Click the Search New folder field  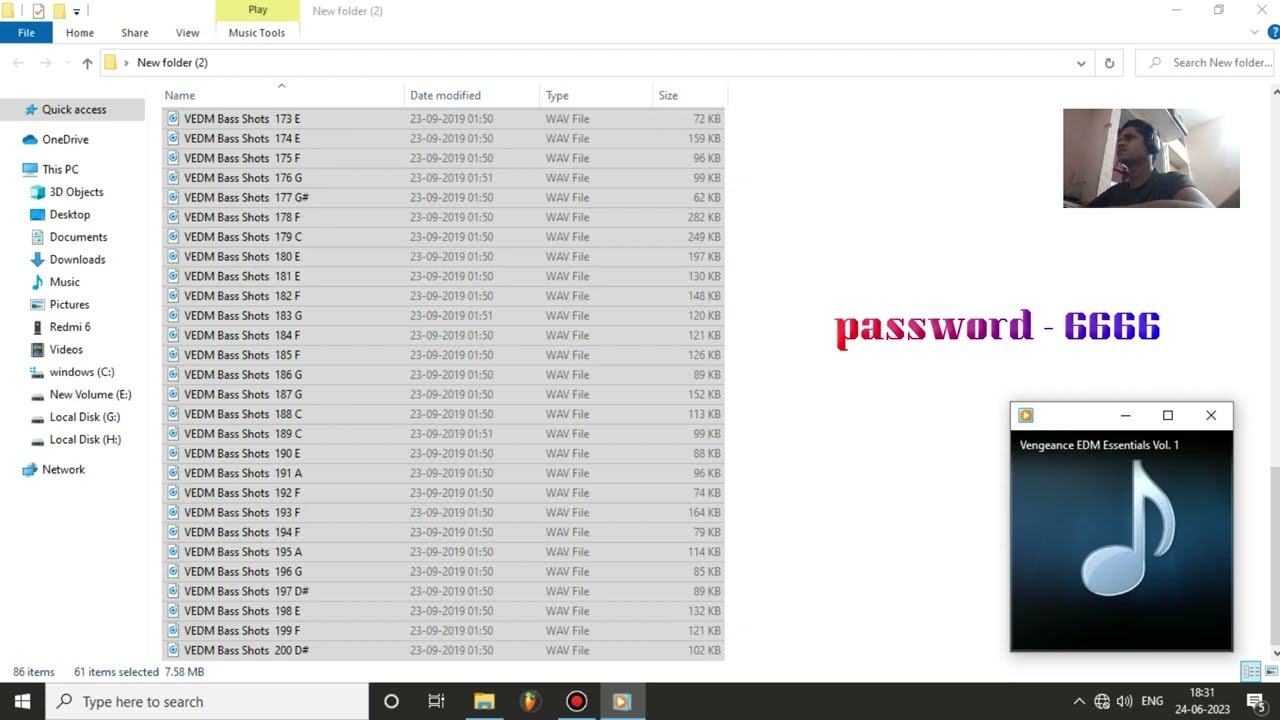pyautogui.click(x=1207, y=63)
